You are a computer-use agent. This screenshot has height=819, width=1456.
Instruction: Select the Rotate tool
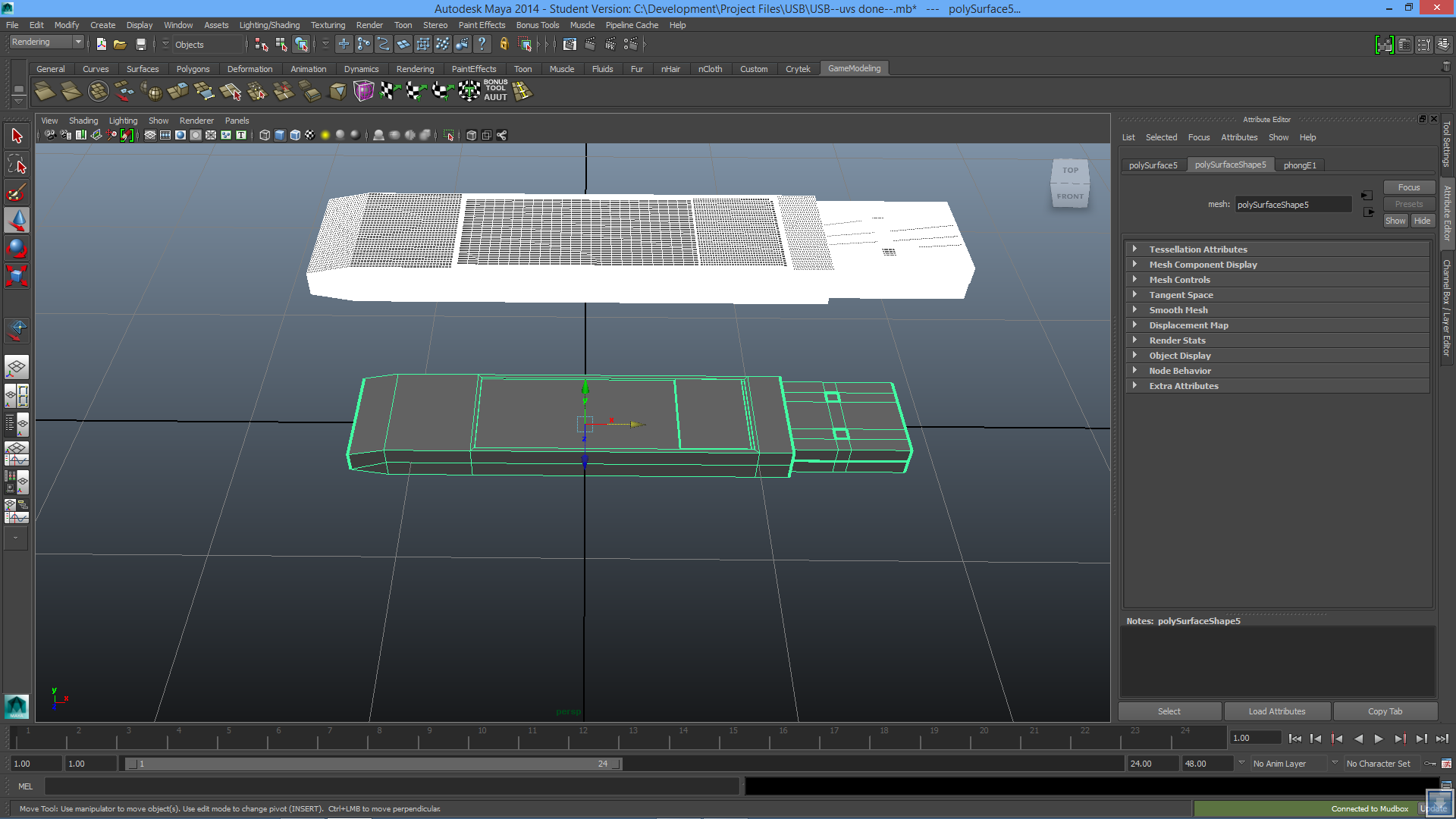[17, 247]
